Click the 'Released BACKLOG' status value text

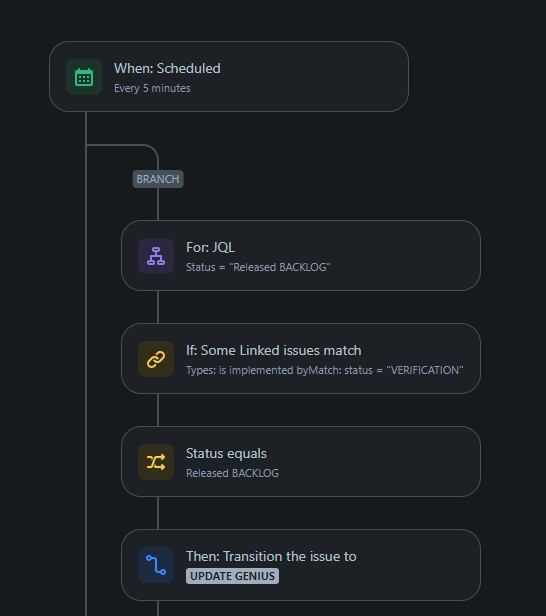click(x=232, y=473)
